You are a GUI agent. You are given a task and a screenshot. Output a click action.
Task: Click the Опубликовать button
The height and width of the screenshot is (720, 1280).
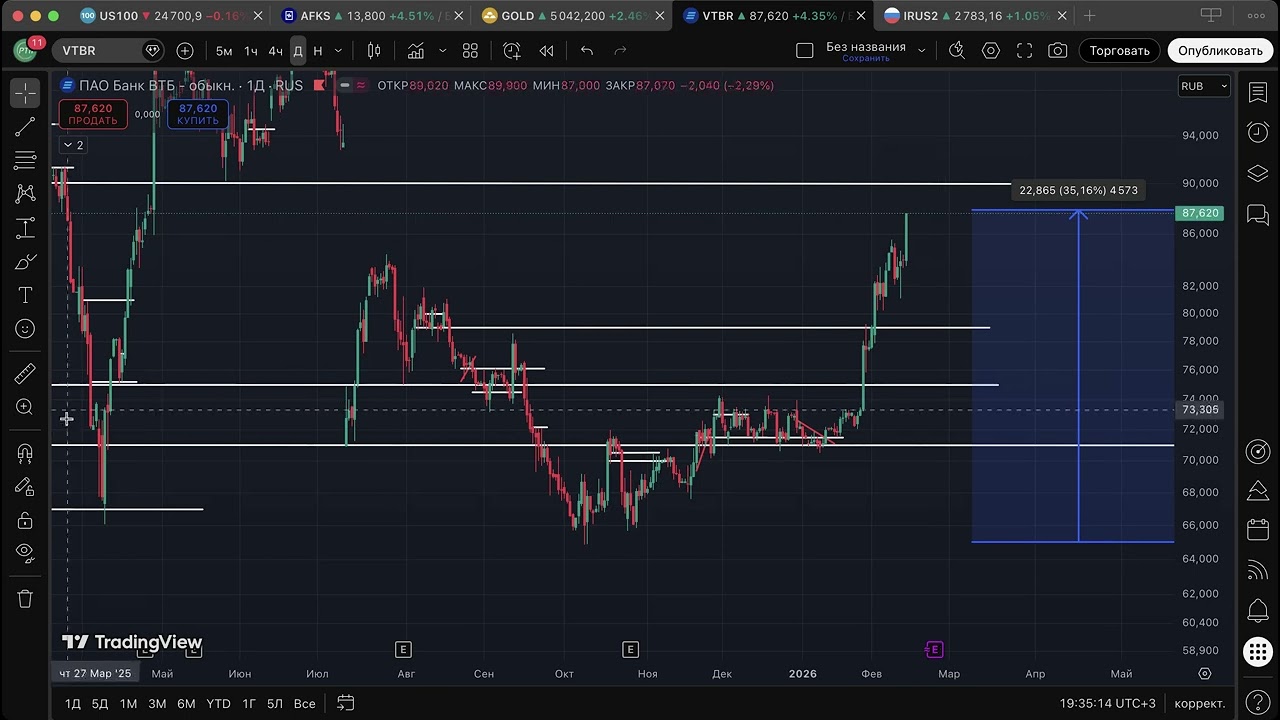[x=1220, y=51]
